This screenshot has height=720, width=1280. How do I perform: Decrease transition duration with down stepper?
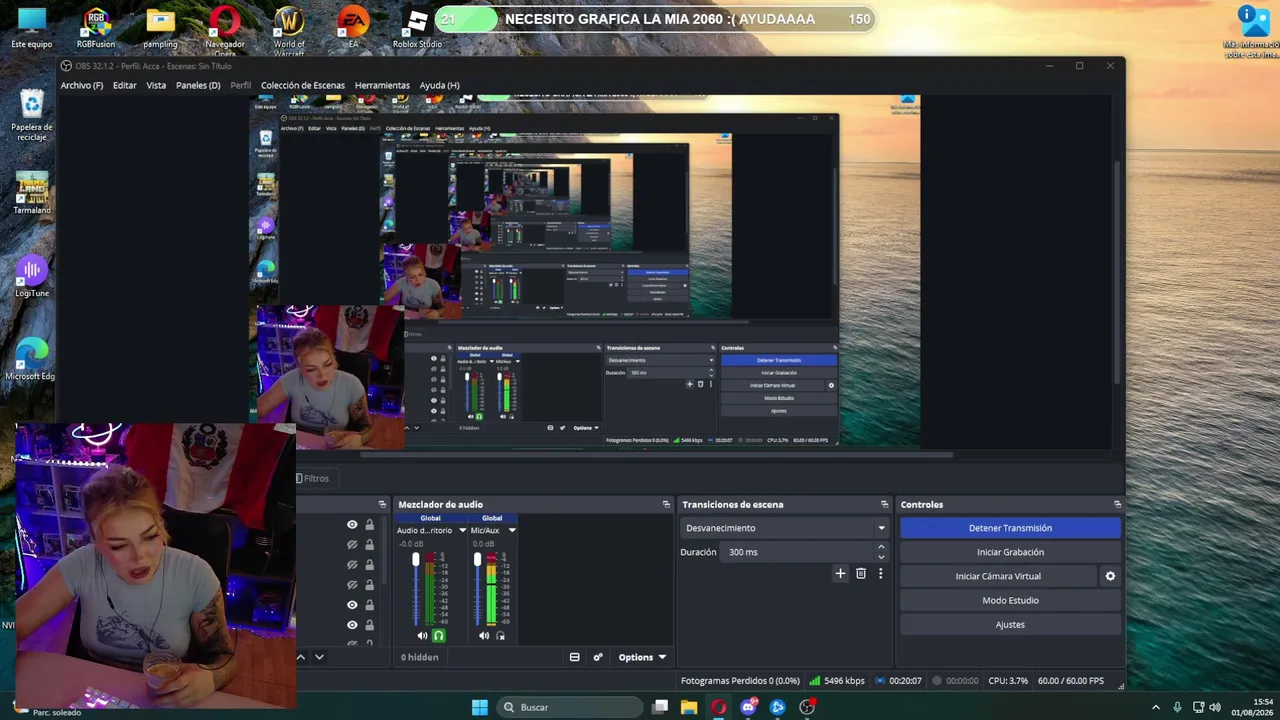click(881, 556)
